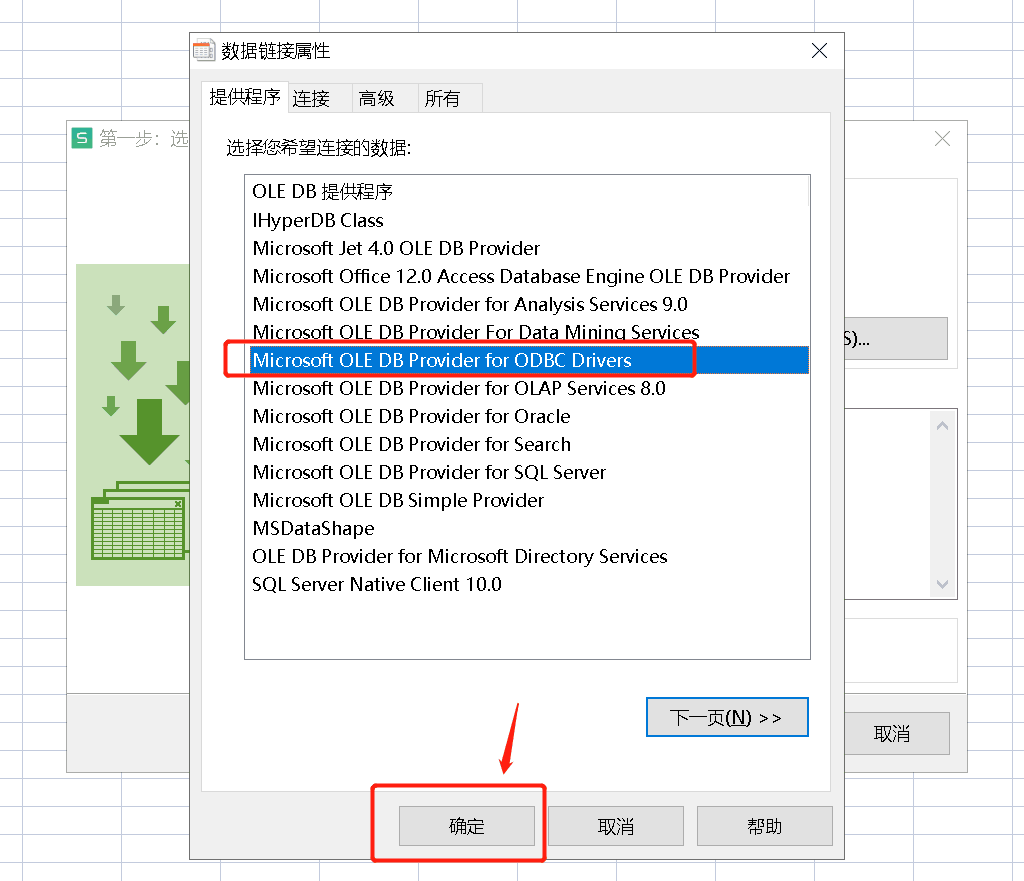The image size is (1024, 881).
Task: Select Microsoft OLE DB Provider for SQL Server
Action: (x=429, y=473)
